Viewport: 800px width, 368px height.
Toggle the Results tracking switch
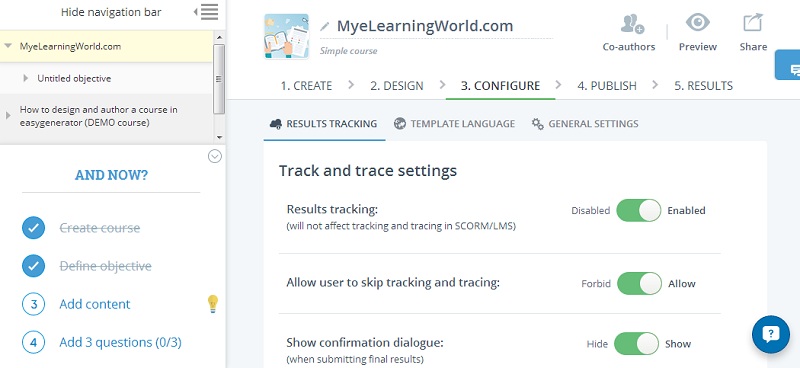pyautogui.click(x=638, y=210)
